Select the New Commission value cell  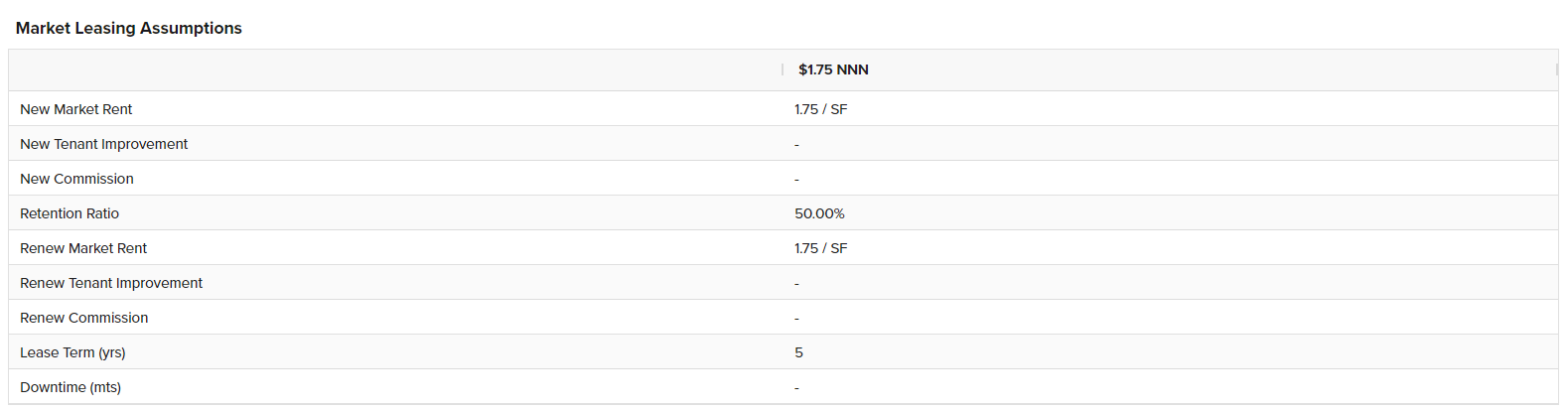coord(796,180)
